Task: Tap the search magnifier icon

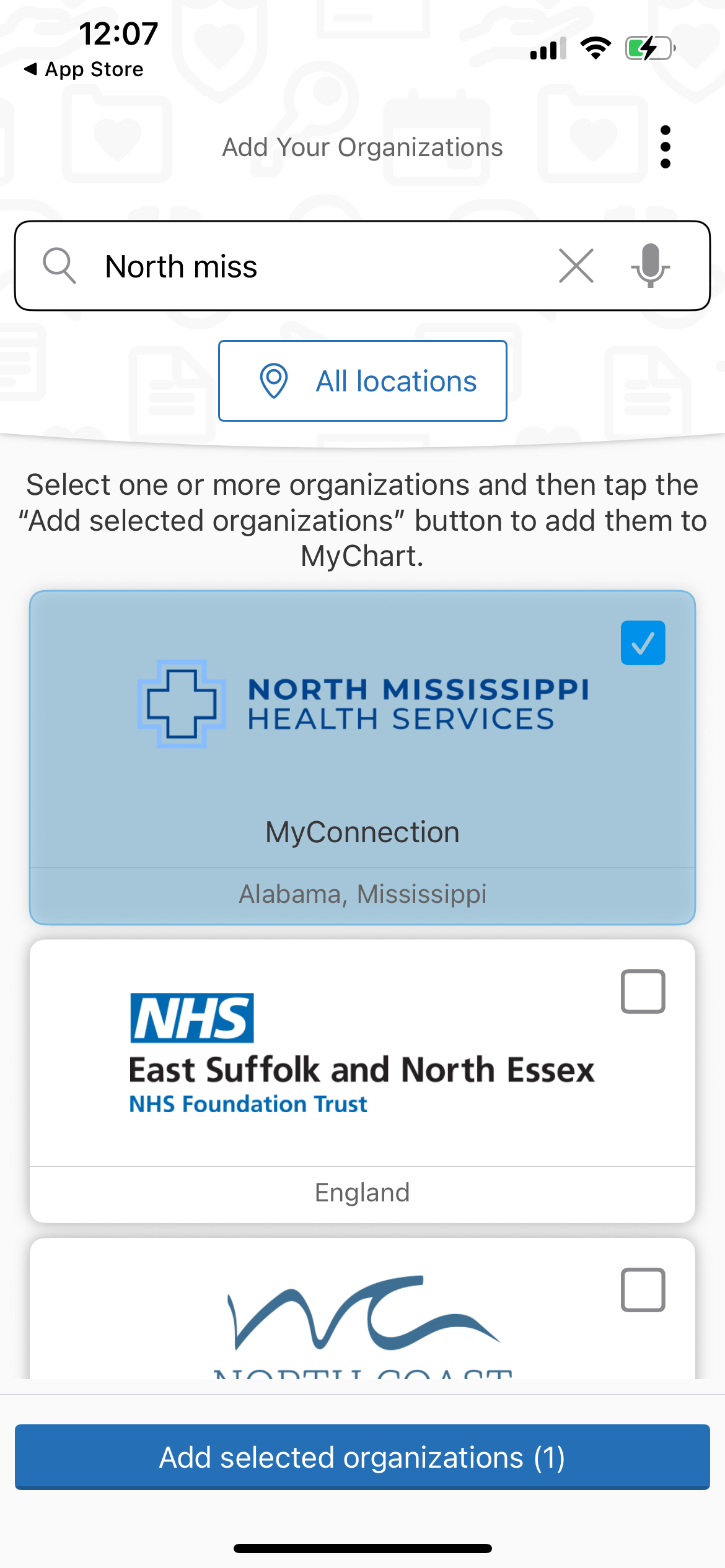Action: click(x=59, y=266)
